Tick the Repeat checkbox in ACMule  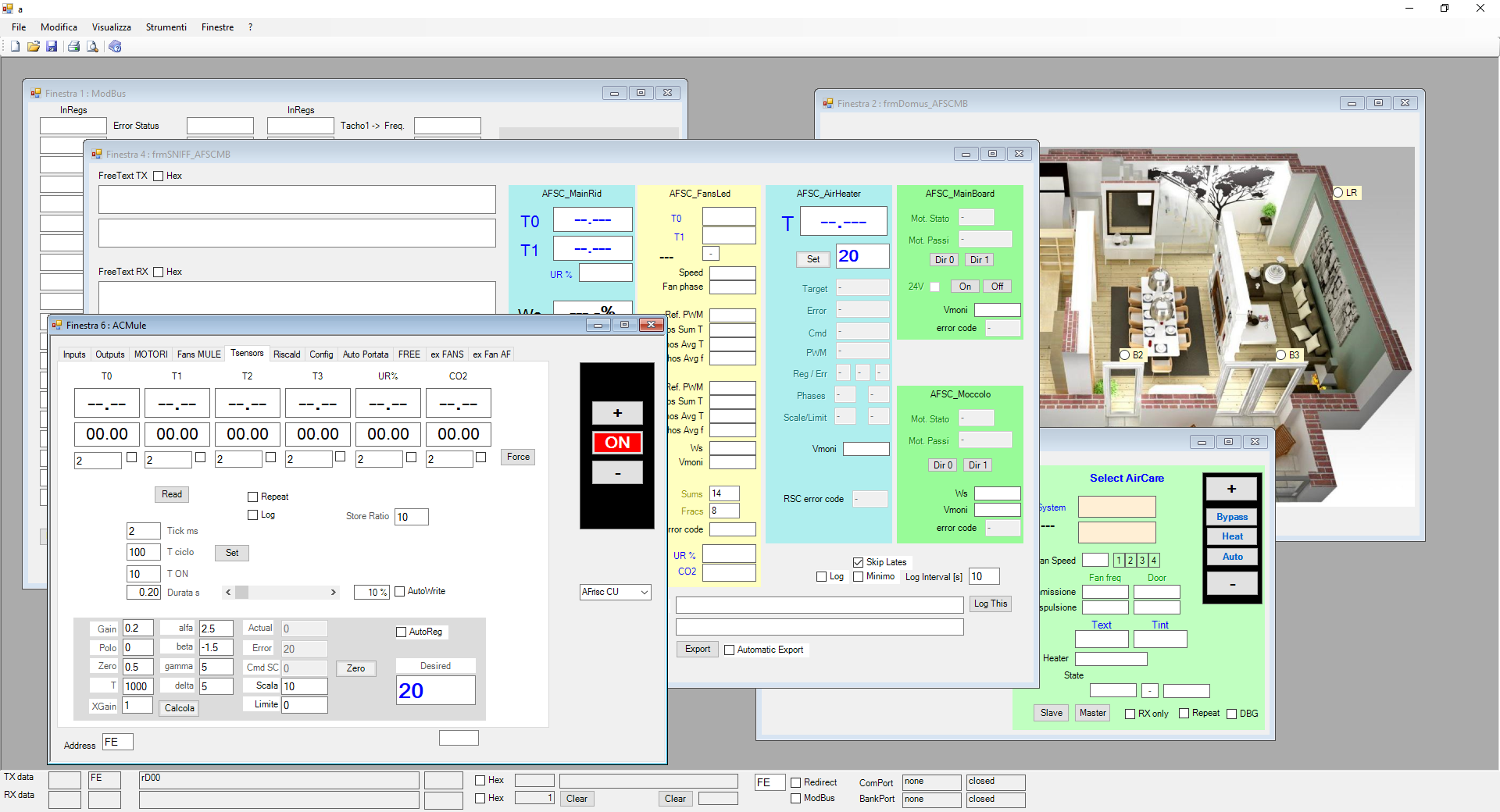pyautogui.click(x=253, y=497)
